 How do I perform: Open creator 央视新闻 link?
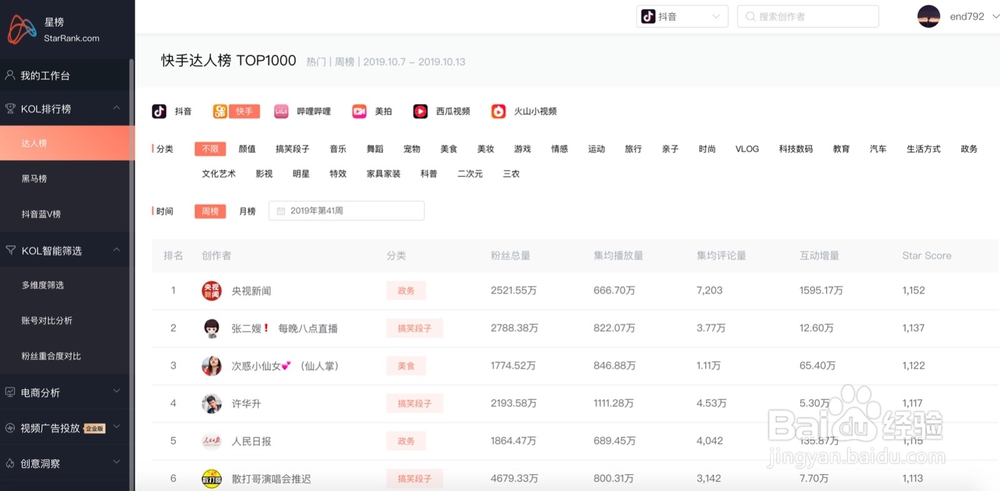[x=251, y=291]
